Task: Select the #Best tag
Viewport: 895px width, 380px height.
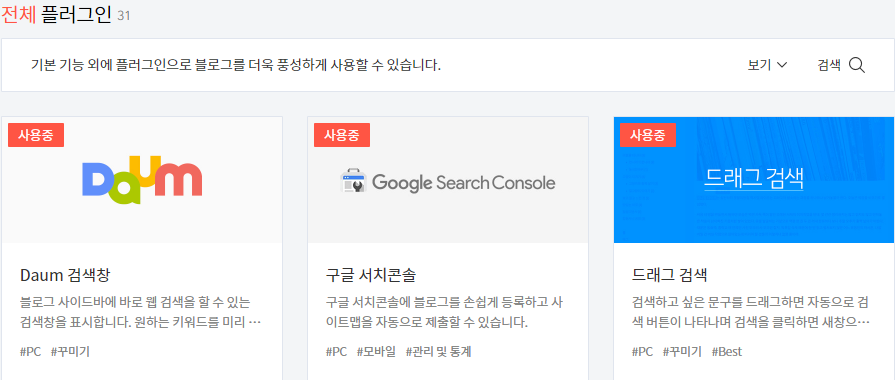Action: 727,351
